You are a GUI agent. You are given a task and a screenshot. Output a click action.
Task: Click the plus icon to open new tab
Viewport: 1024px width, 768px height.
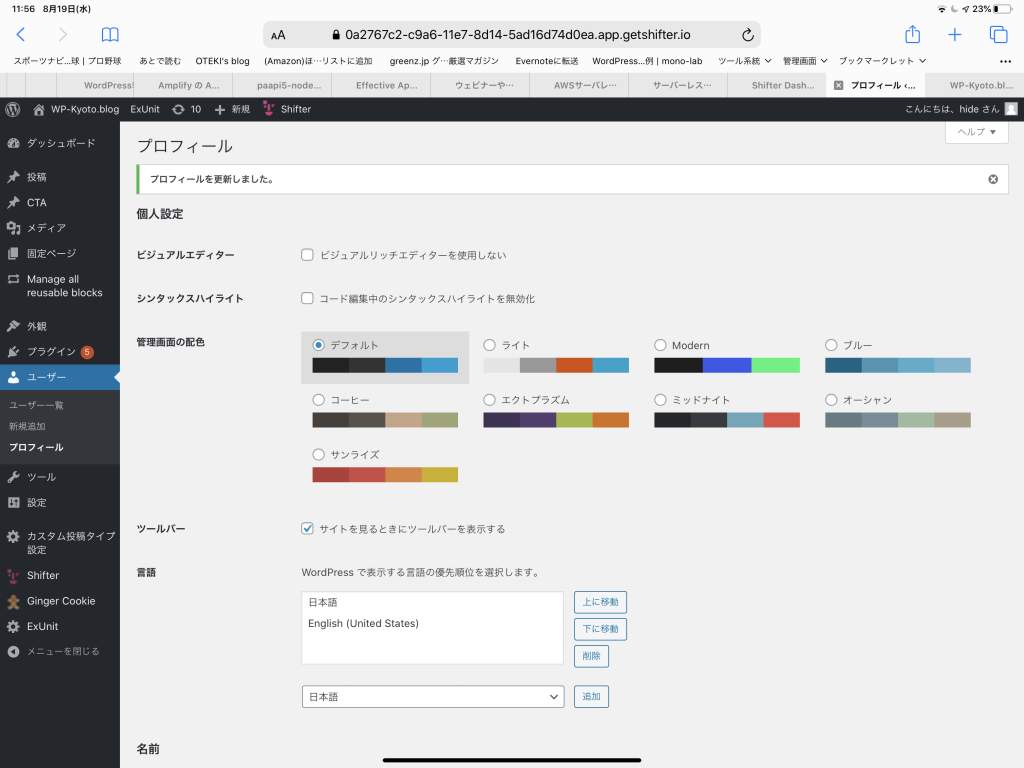(x=955, y=34)
